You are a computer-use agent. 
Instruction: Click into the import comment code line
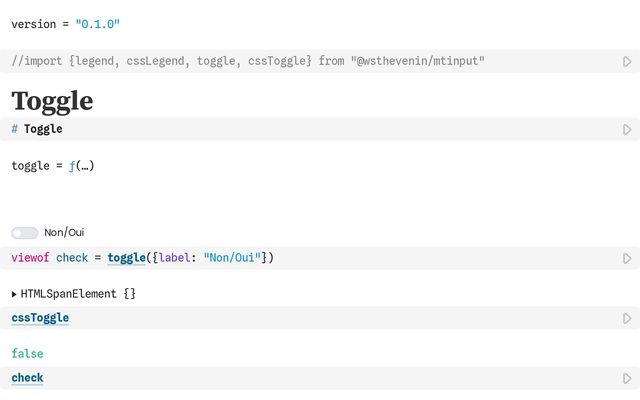click(248, 61)
